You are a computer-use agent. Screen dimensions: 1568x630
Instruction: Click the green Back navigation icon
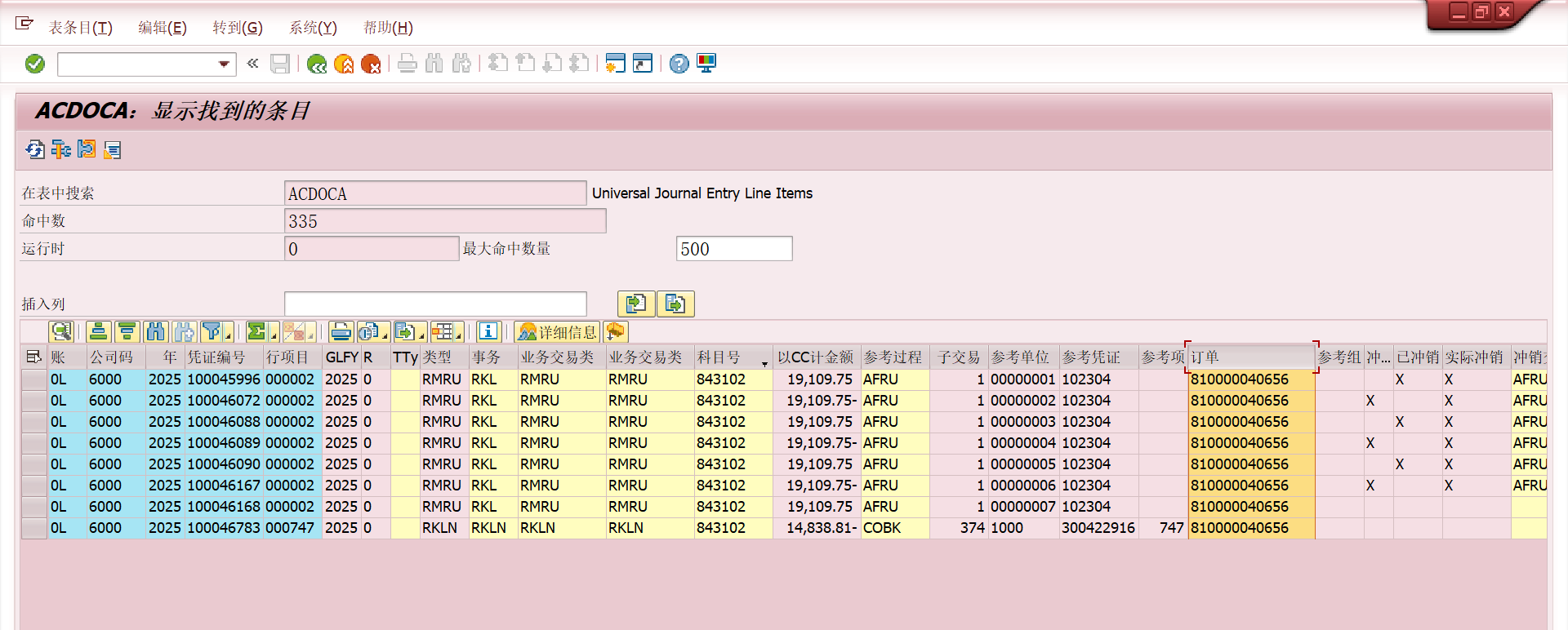317,64
